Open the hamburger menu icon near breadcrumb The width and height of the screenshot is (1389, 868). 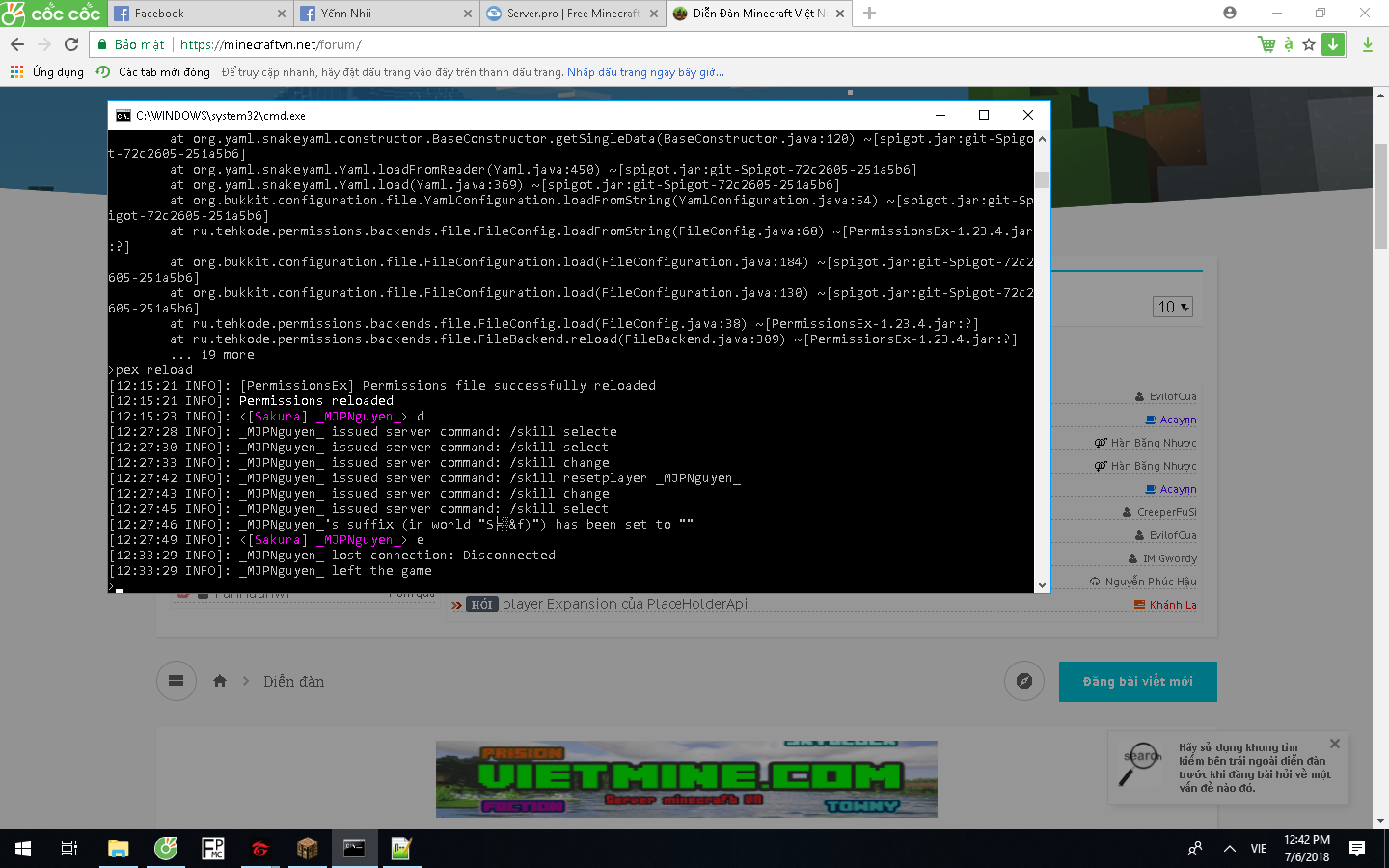(176, 681)
